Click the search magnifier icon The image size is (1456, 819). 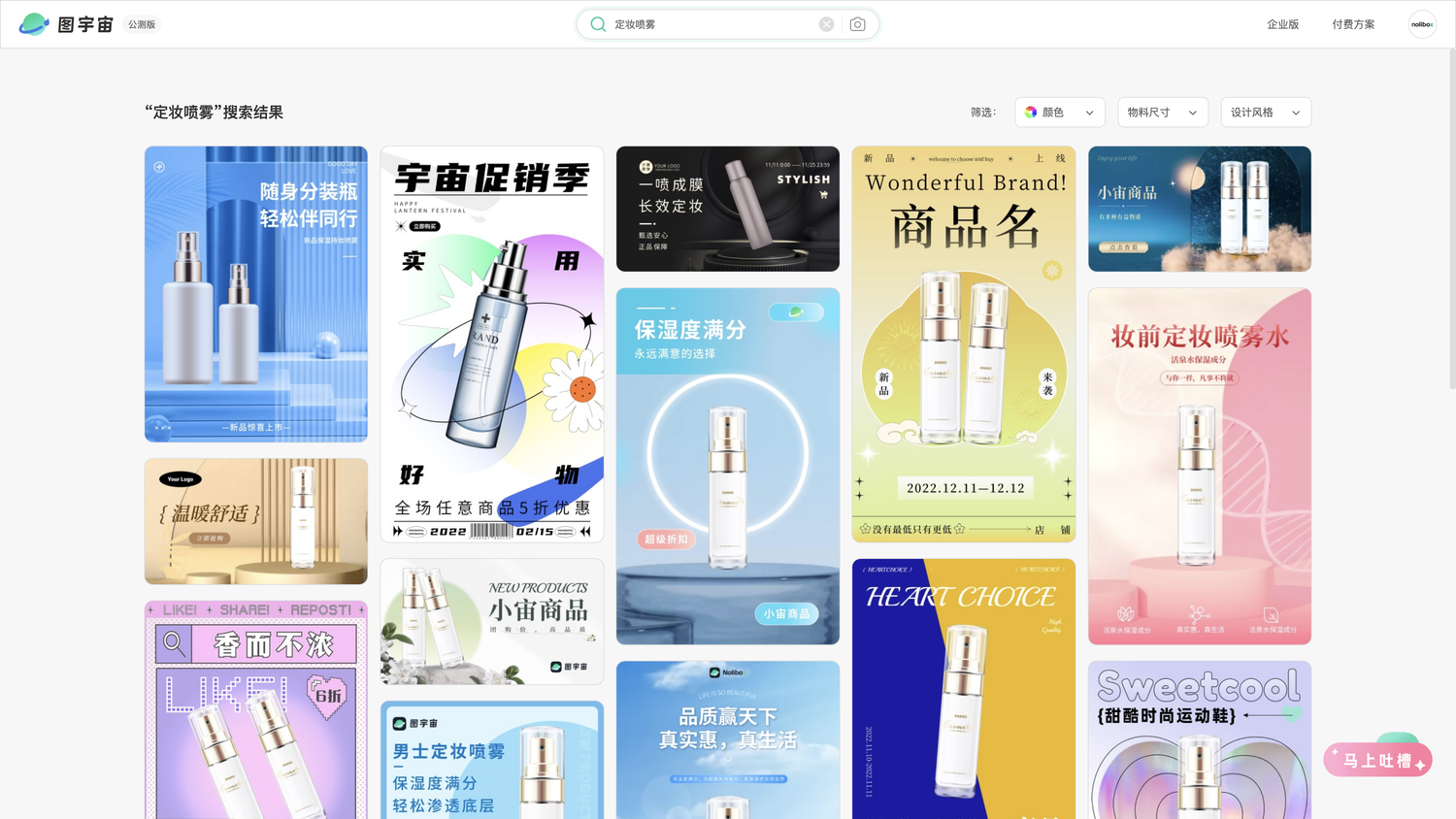coord(598,24)
